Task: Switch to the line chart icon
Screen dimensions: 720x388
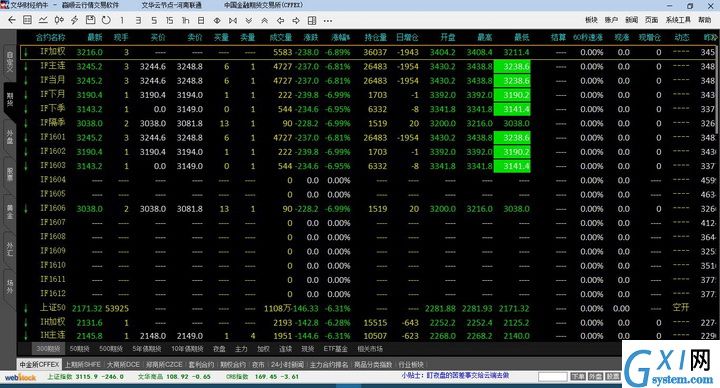Action: [43, 20]
